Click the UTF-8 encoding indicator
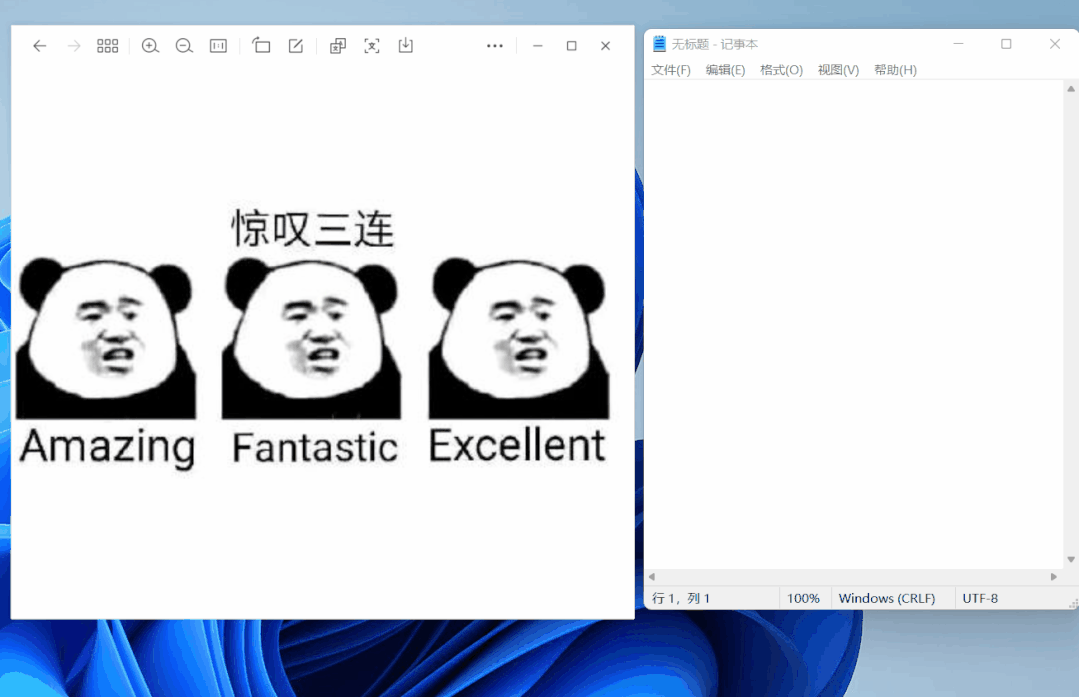 (979, 597)
